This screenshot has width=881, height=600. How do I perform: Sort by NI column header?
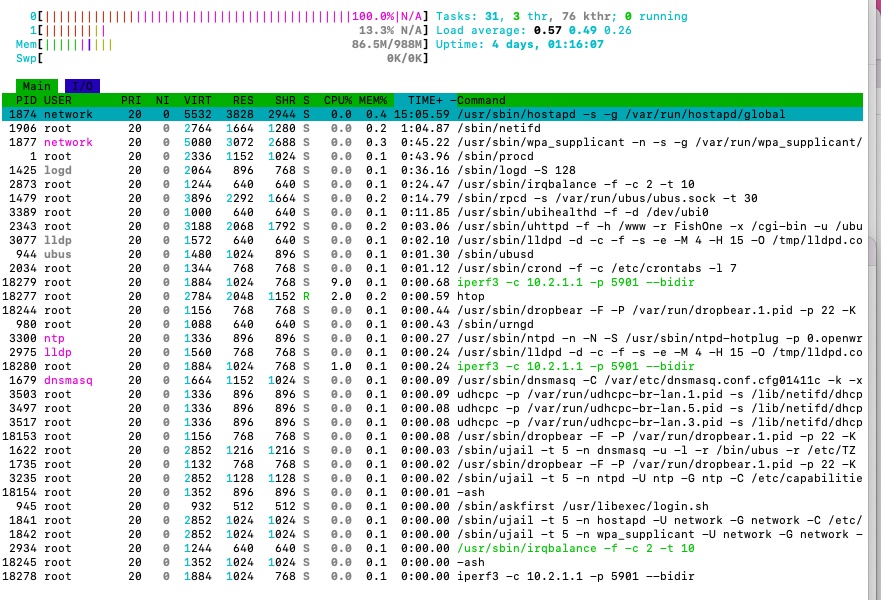[162, 100]
